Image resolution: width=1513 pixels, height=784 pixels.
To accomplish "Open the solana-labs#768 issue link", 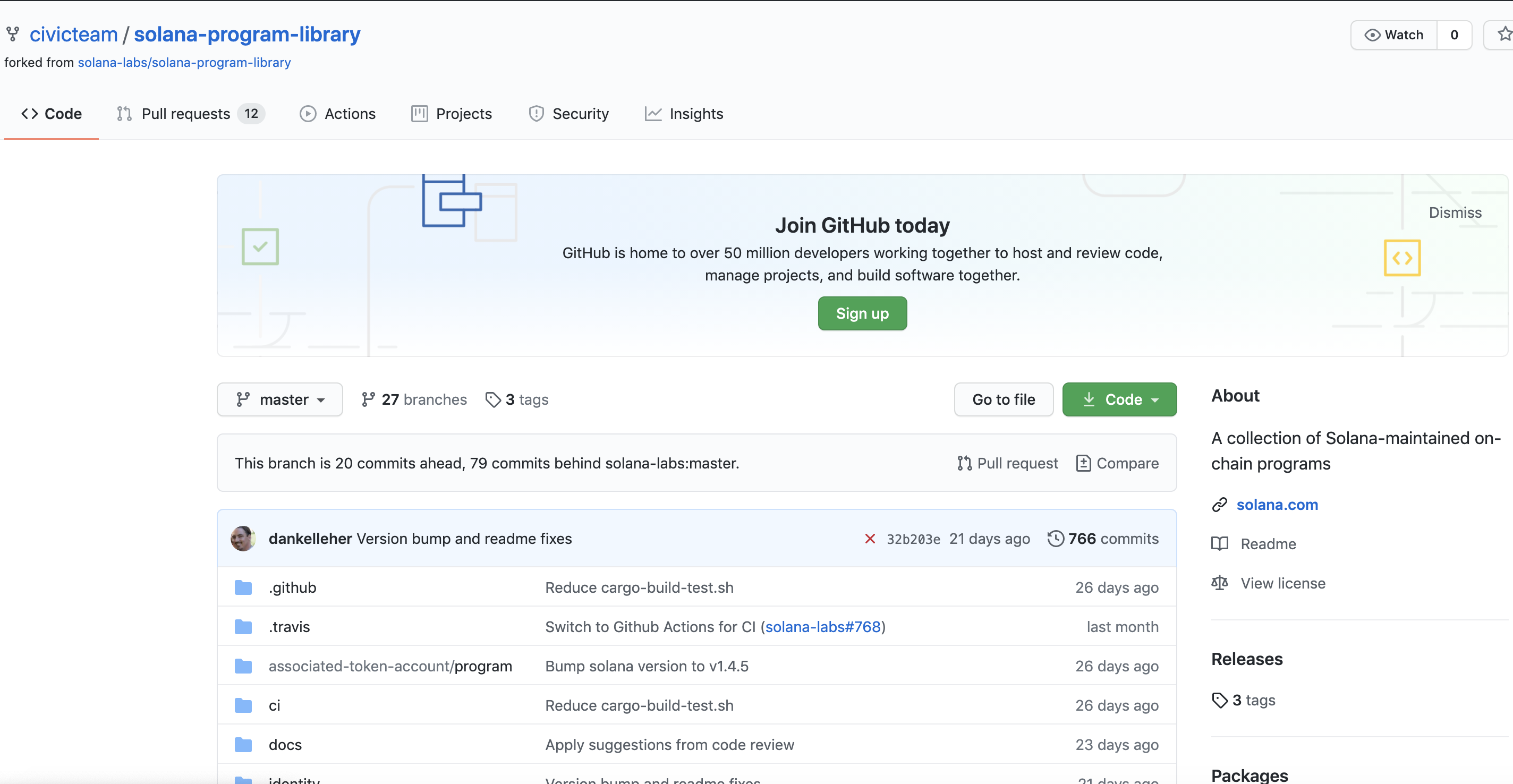I will pyautogui.click(x=822, y=627).
